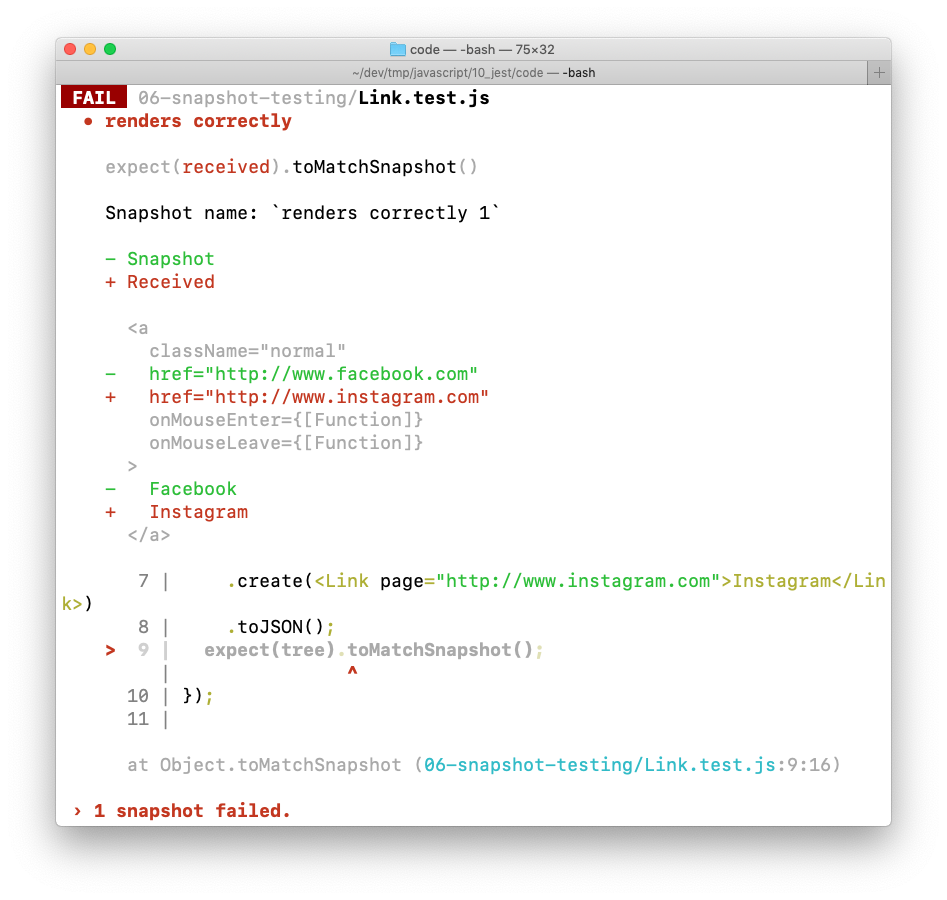Click the '.toJSON();' code on line 8
Image resolution: width=947 pixels, height=900 pixels.
[281, 627]
